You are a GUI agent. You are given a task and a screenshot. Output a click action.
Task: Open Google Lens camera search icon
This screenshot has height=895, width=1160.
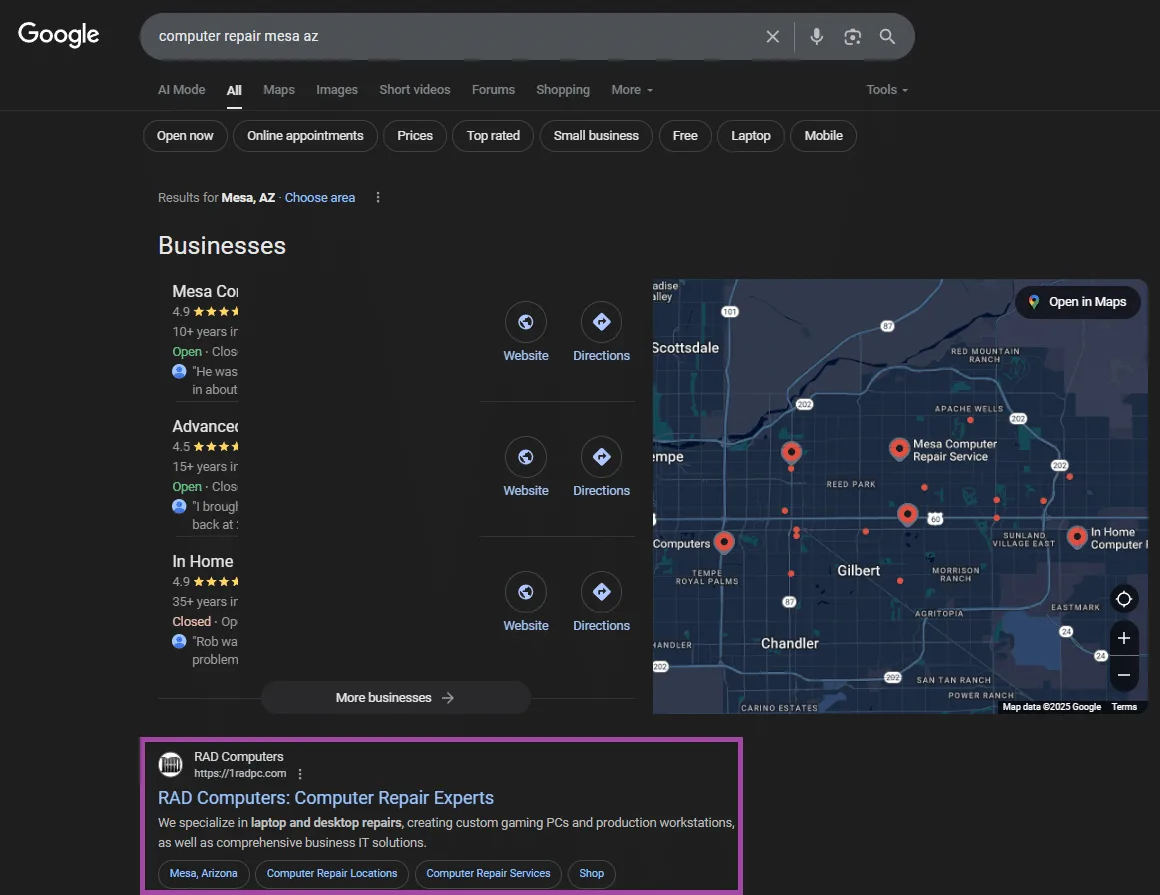tap(852, 36)
